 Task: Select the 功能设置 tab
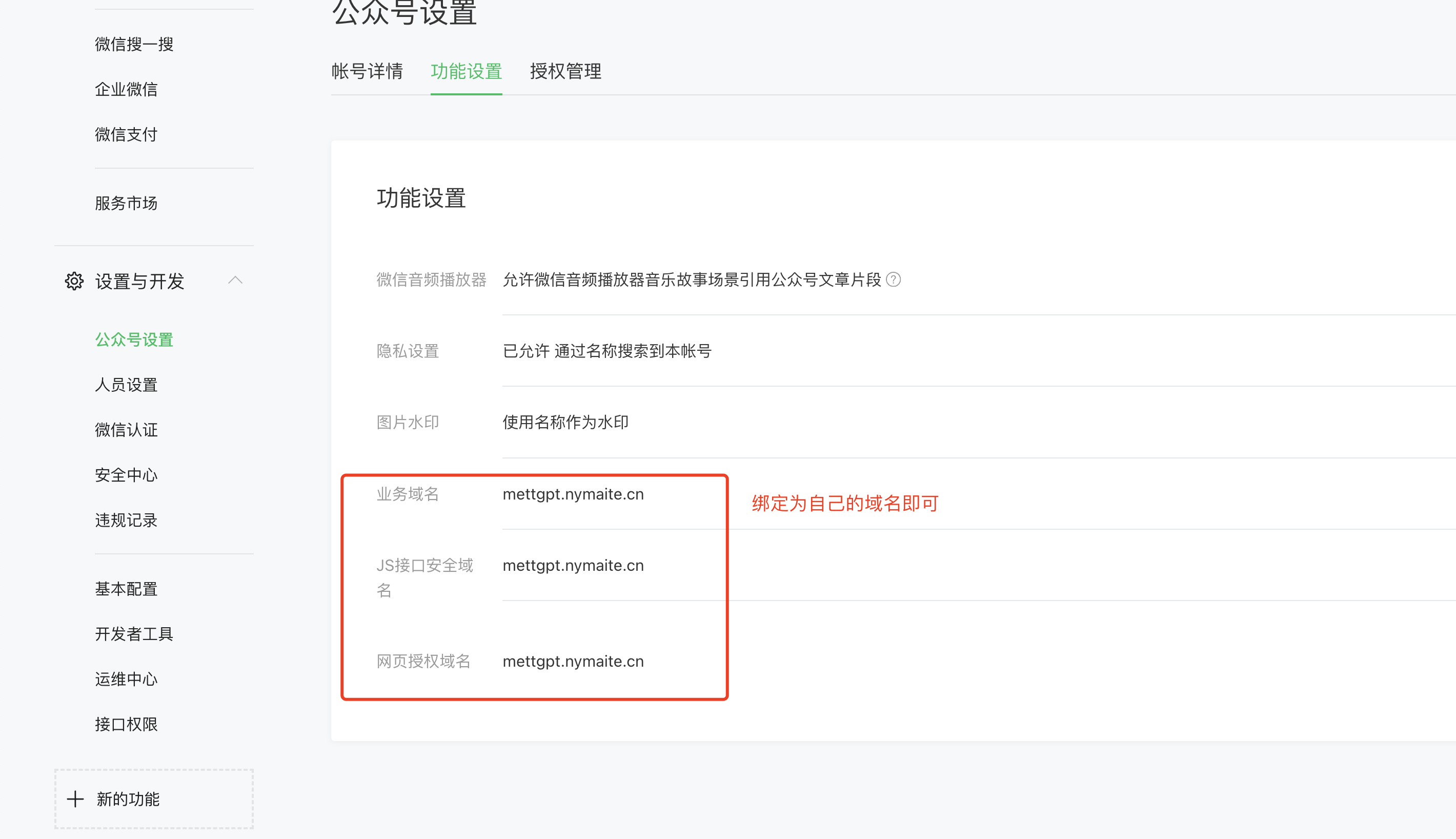(466, 71)
